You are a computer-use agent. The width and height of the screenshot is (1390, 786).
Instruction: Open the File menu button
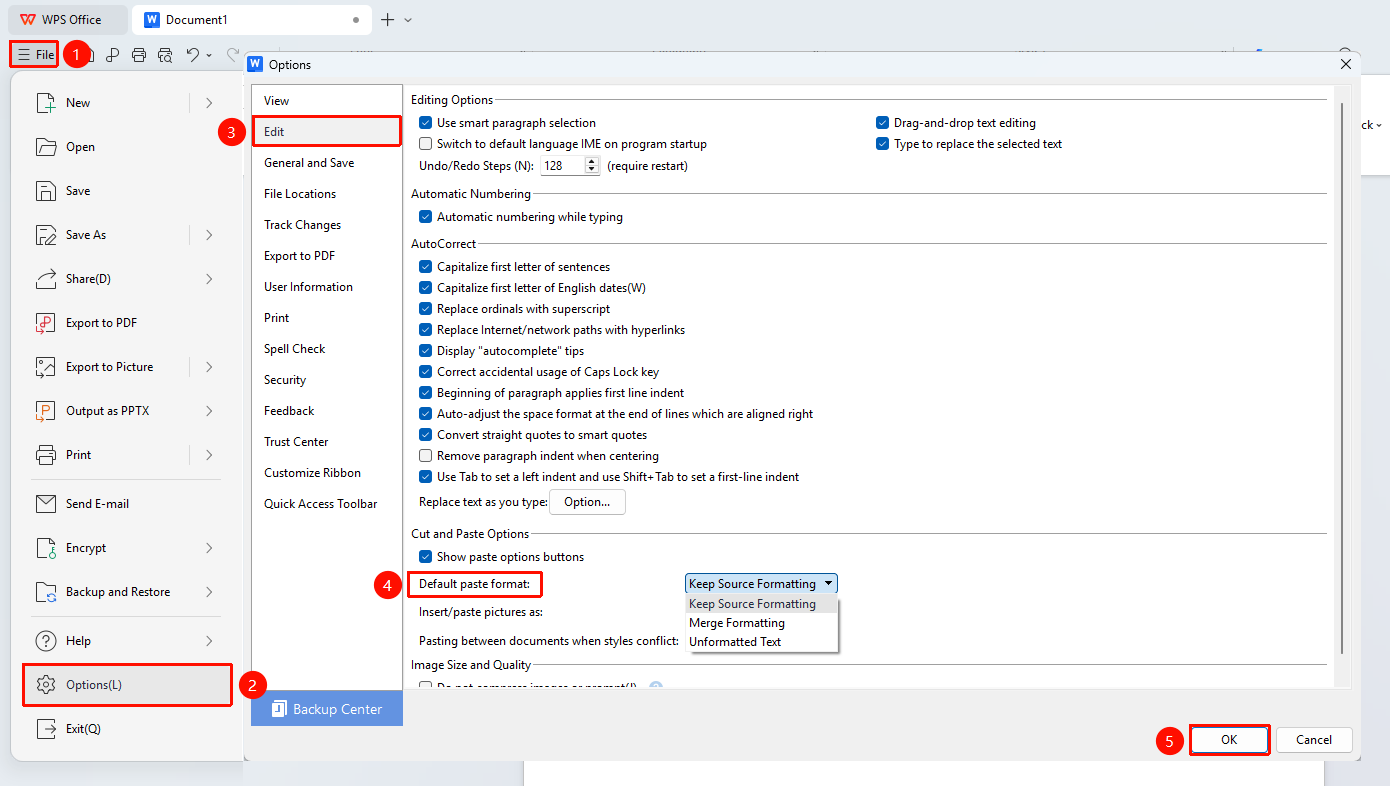point(35,54)
